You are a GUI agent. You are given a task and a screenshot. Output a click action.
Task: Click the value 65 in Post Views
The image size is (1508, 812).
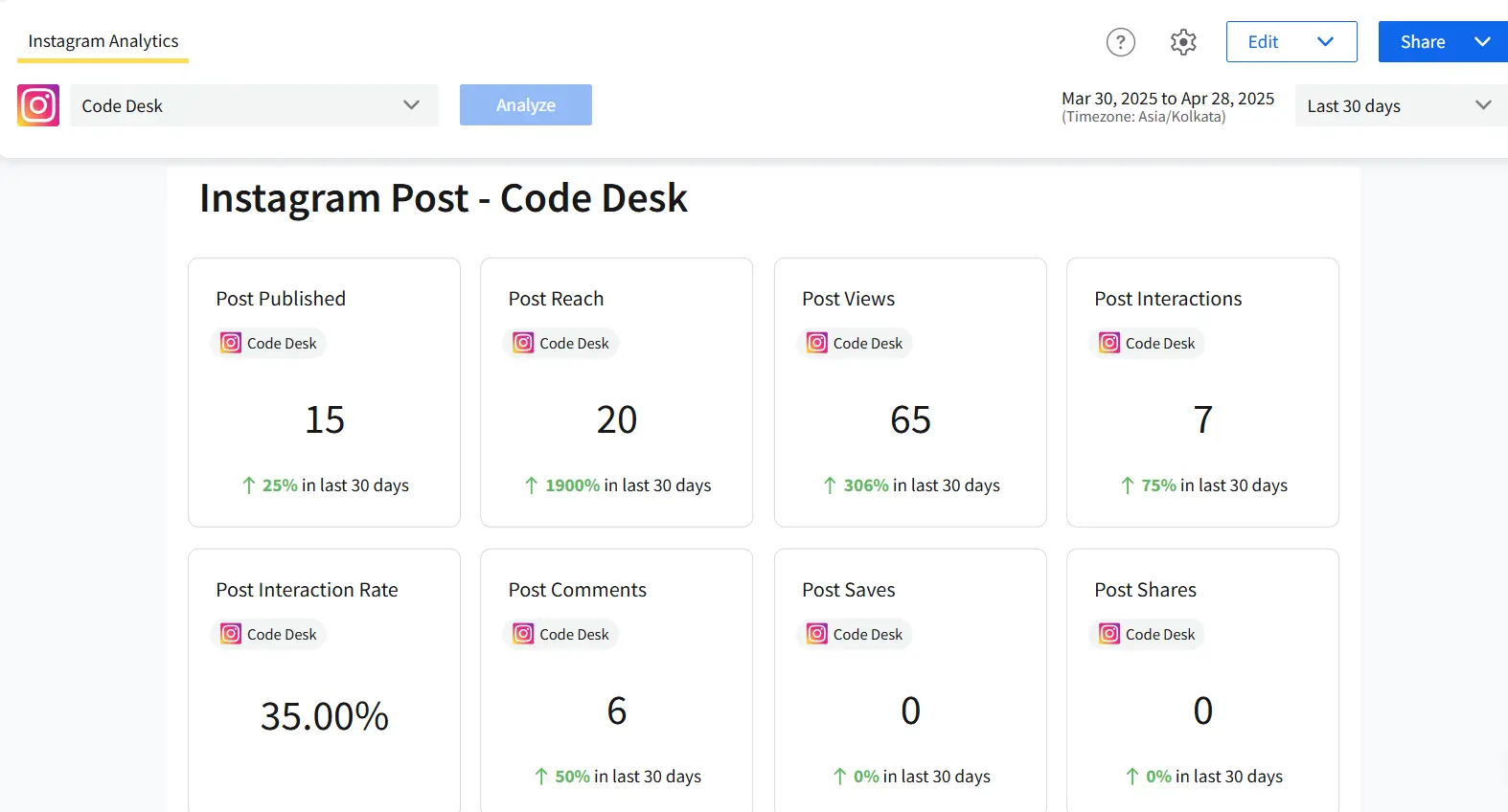click(x=910, y=419)
